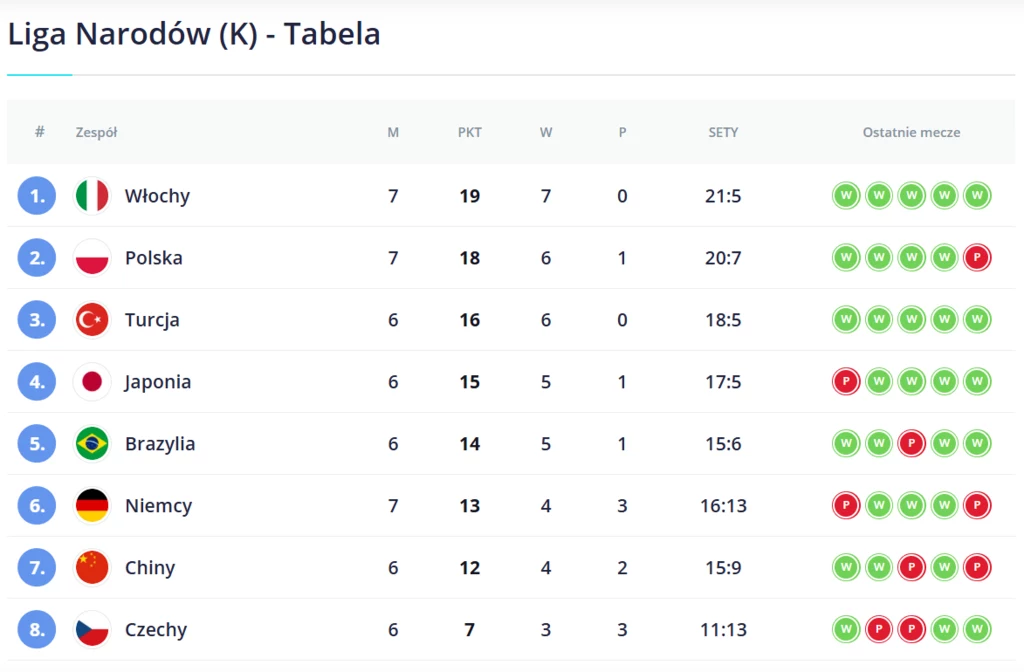Open the Turcja team link

[x=152, y=320]
